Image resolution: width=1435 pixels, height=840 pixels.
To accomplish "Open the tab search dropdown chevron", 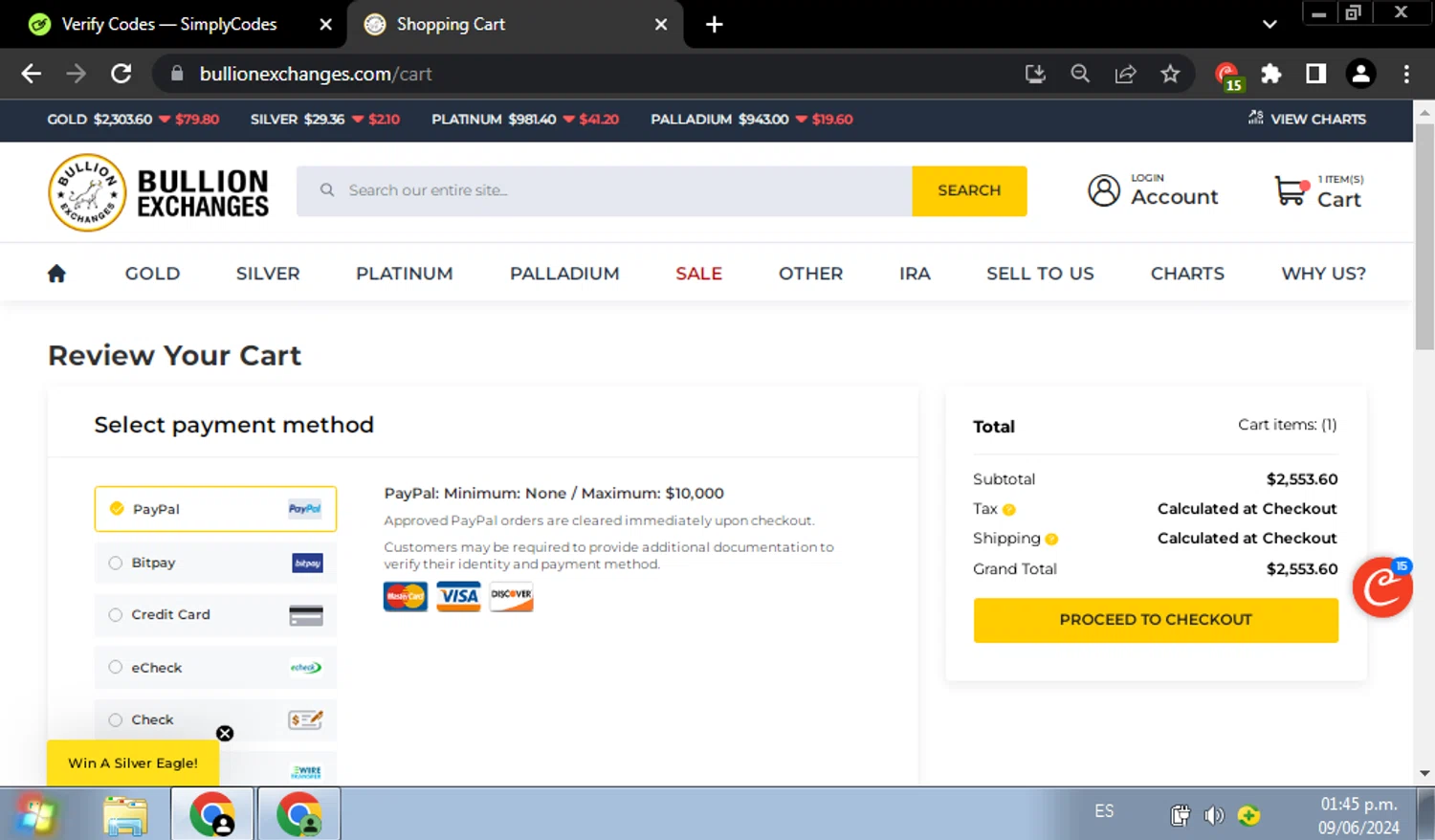I will click(1269, 25).
